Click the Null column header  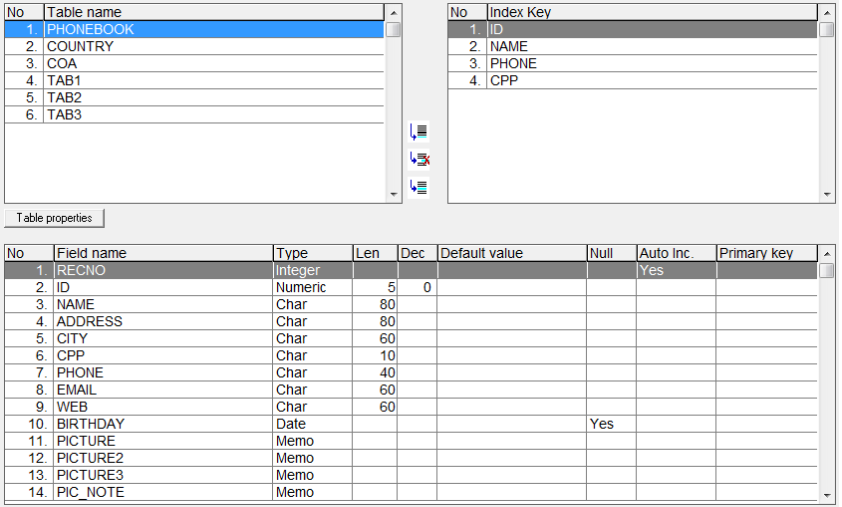pyautogui.click(x=612, y=253)
